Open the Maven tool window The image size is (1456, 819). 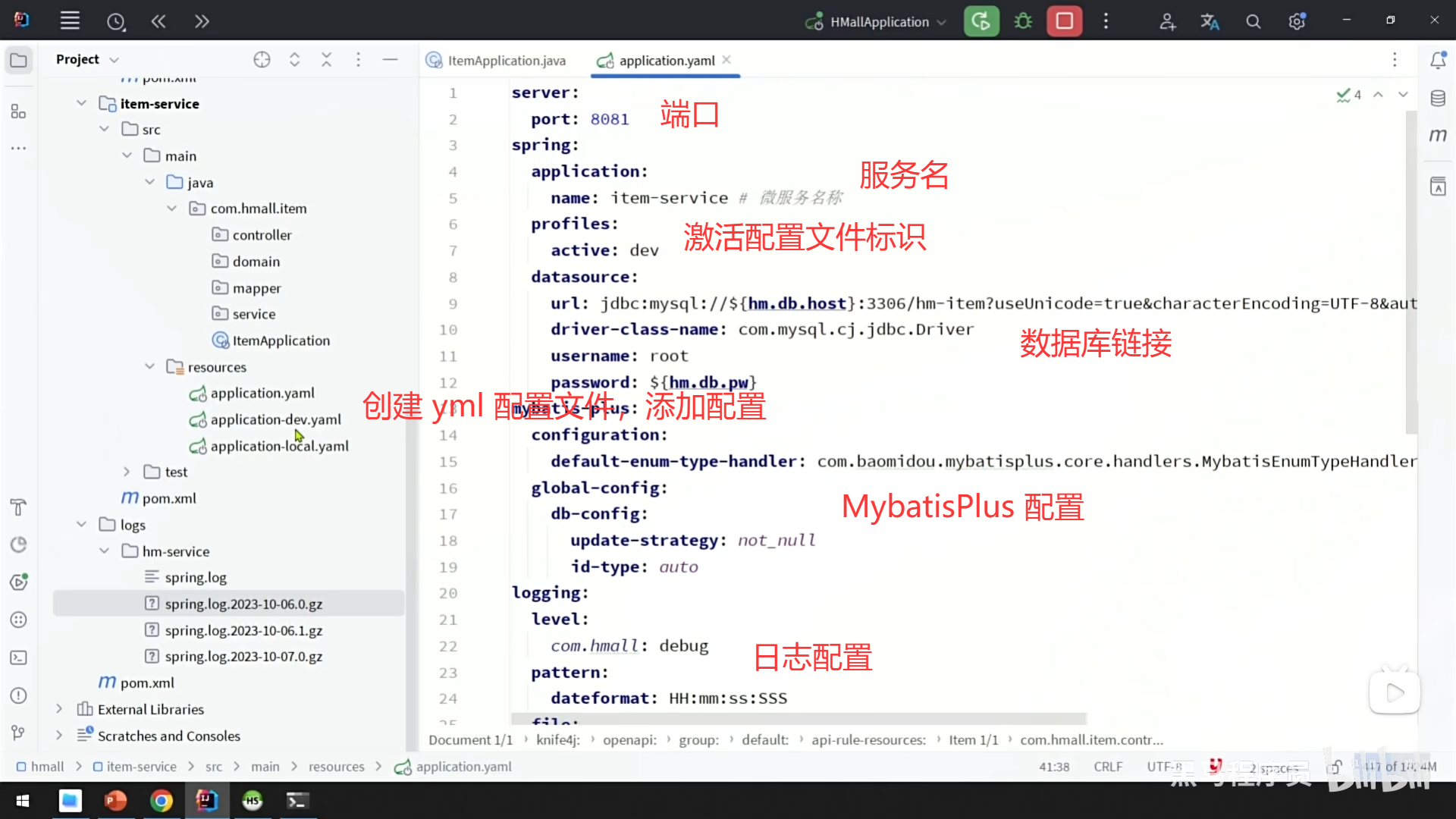1438,135
